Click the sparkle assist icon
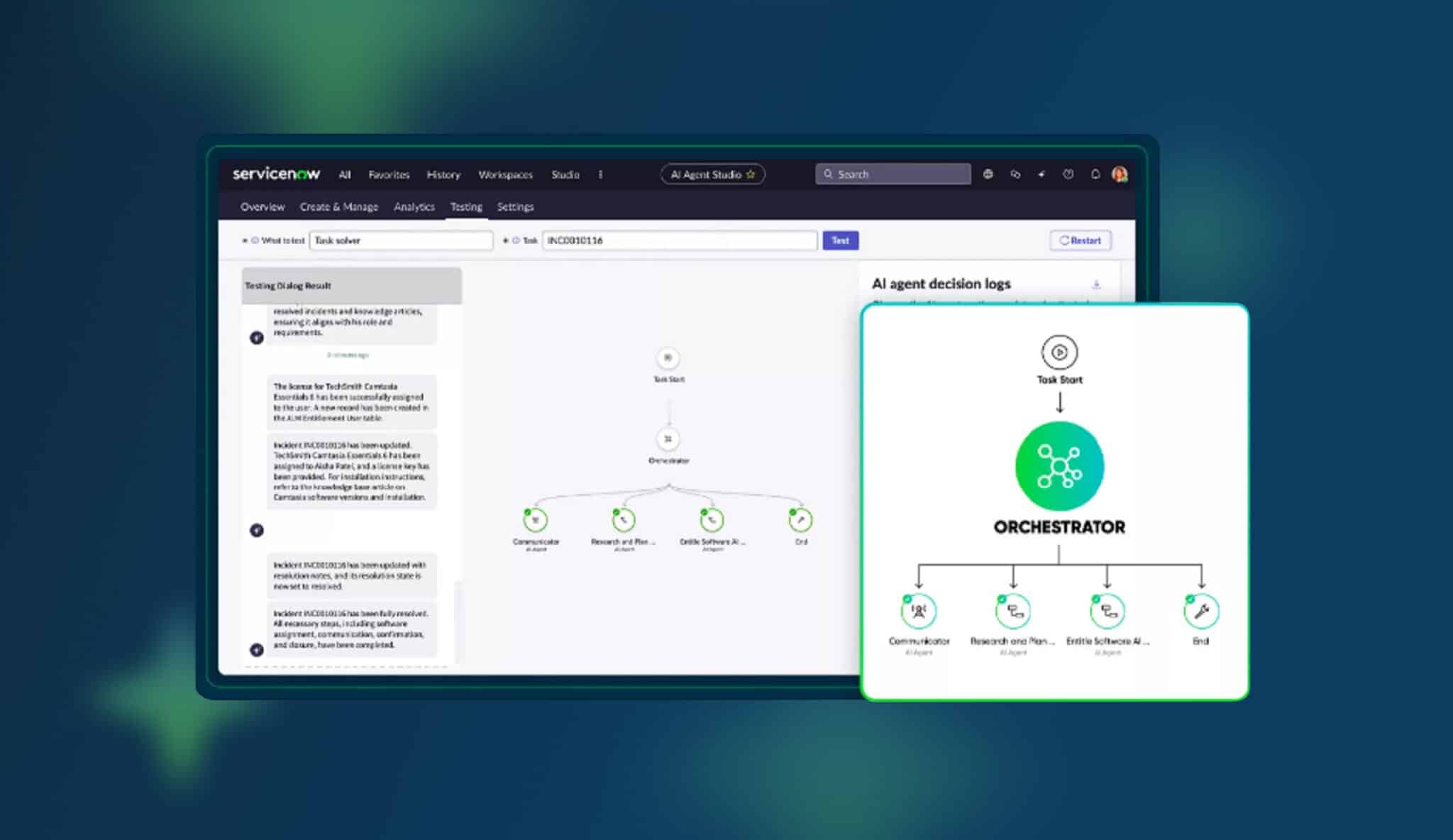 point(1042,174)
